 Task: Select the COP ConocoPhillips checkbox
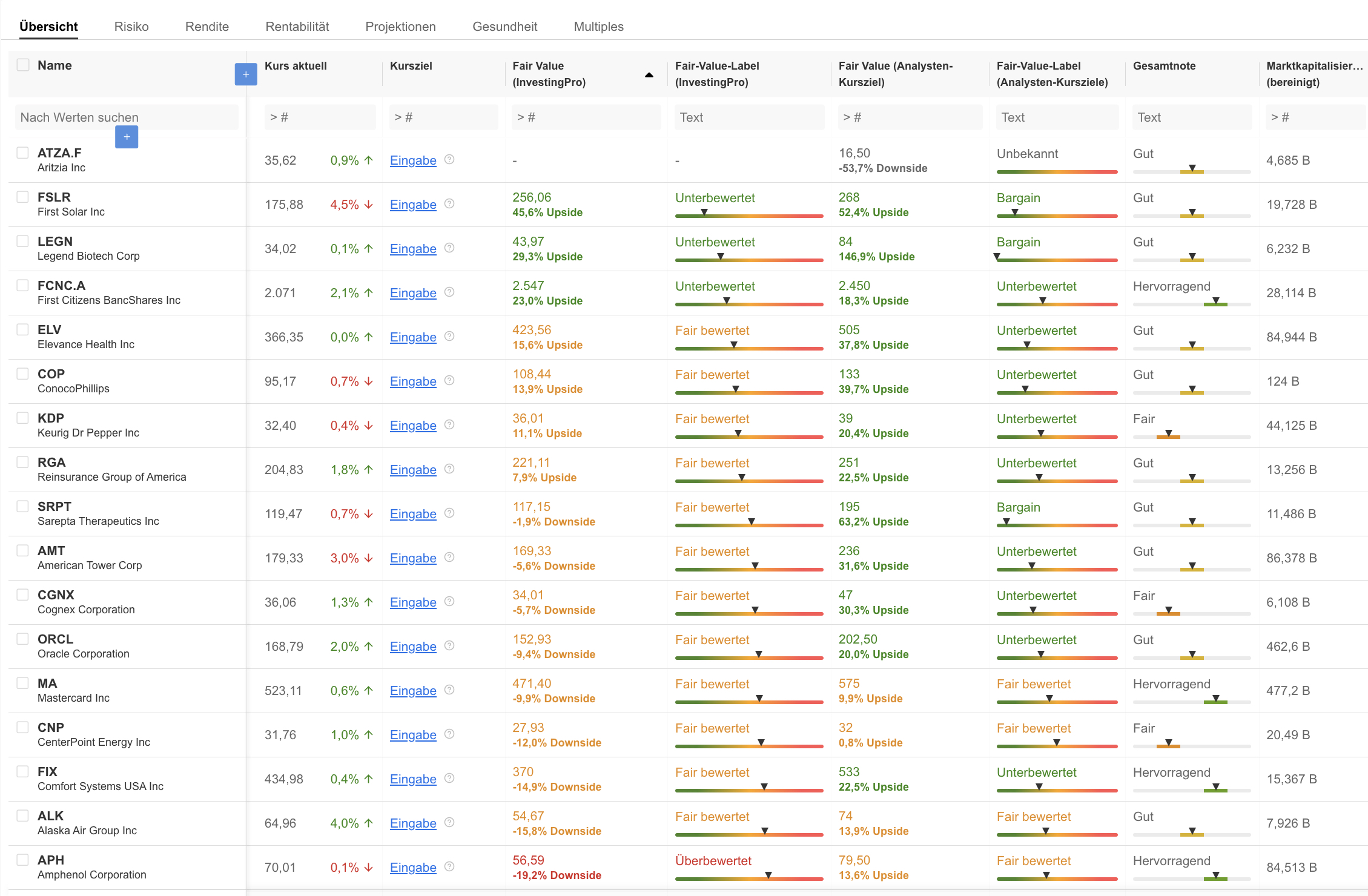(23, 374)
